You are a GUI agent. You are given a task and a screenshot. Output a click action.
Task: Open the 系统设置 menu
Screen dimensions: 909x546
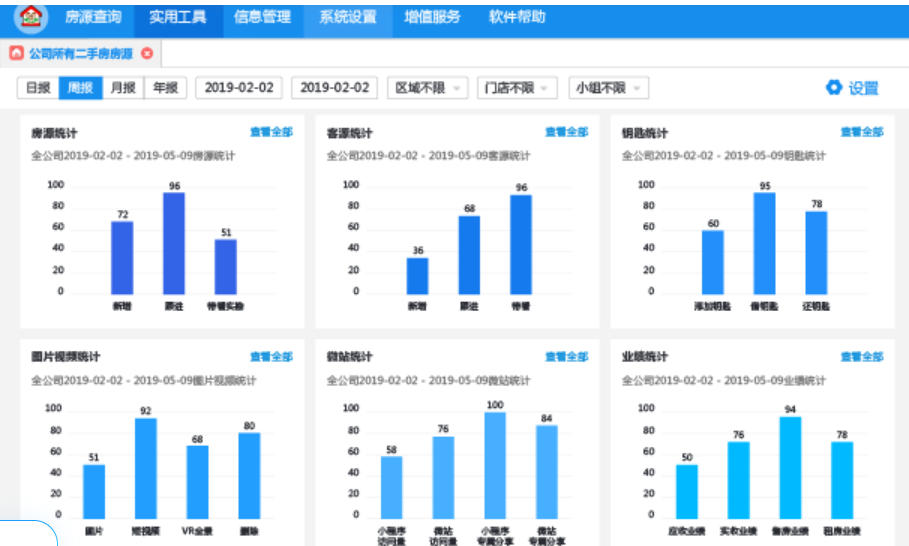348,17
